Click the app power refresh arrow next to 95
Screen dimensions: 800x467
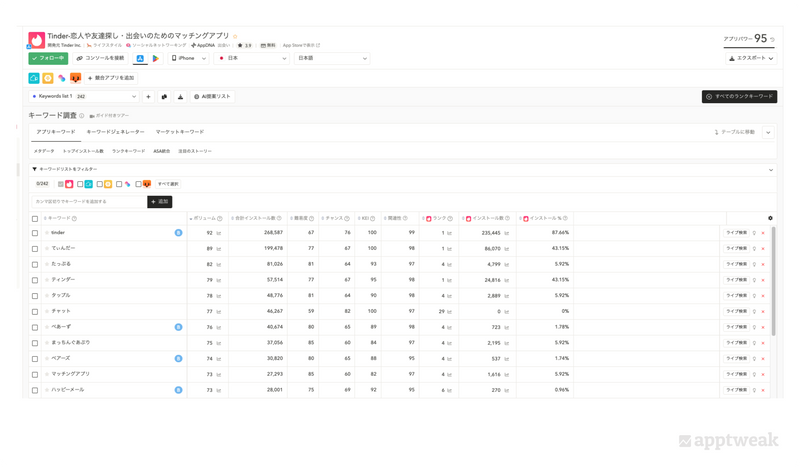point(772,39)
